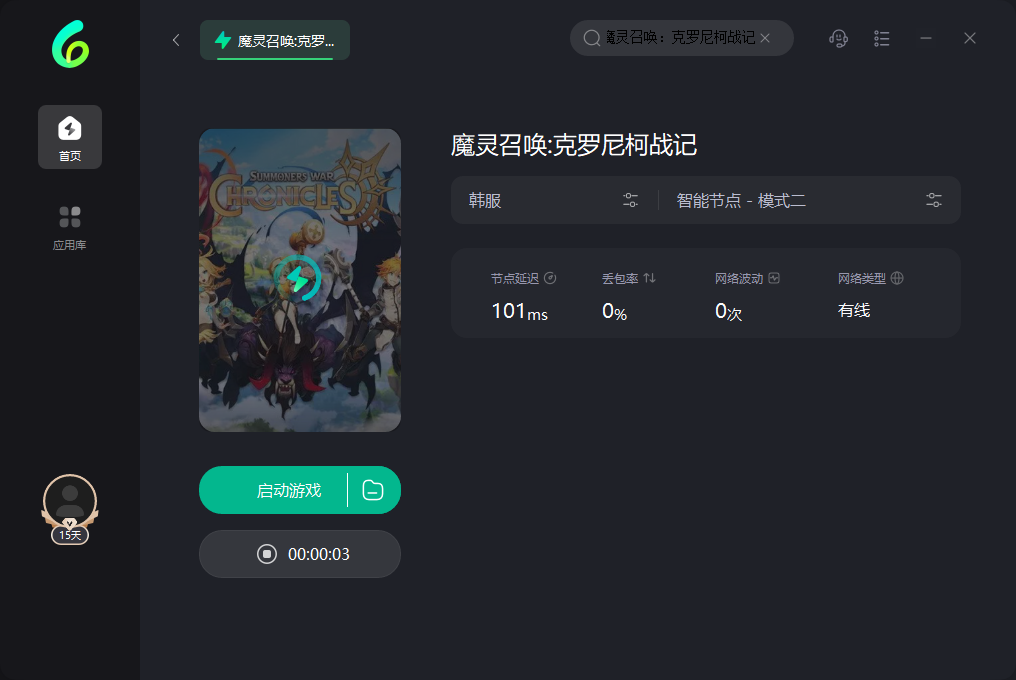Open the customer support headset icon
Screen dimensions: 1016x680
click(x=838, y=39)
